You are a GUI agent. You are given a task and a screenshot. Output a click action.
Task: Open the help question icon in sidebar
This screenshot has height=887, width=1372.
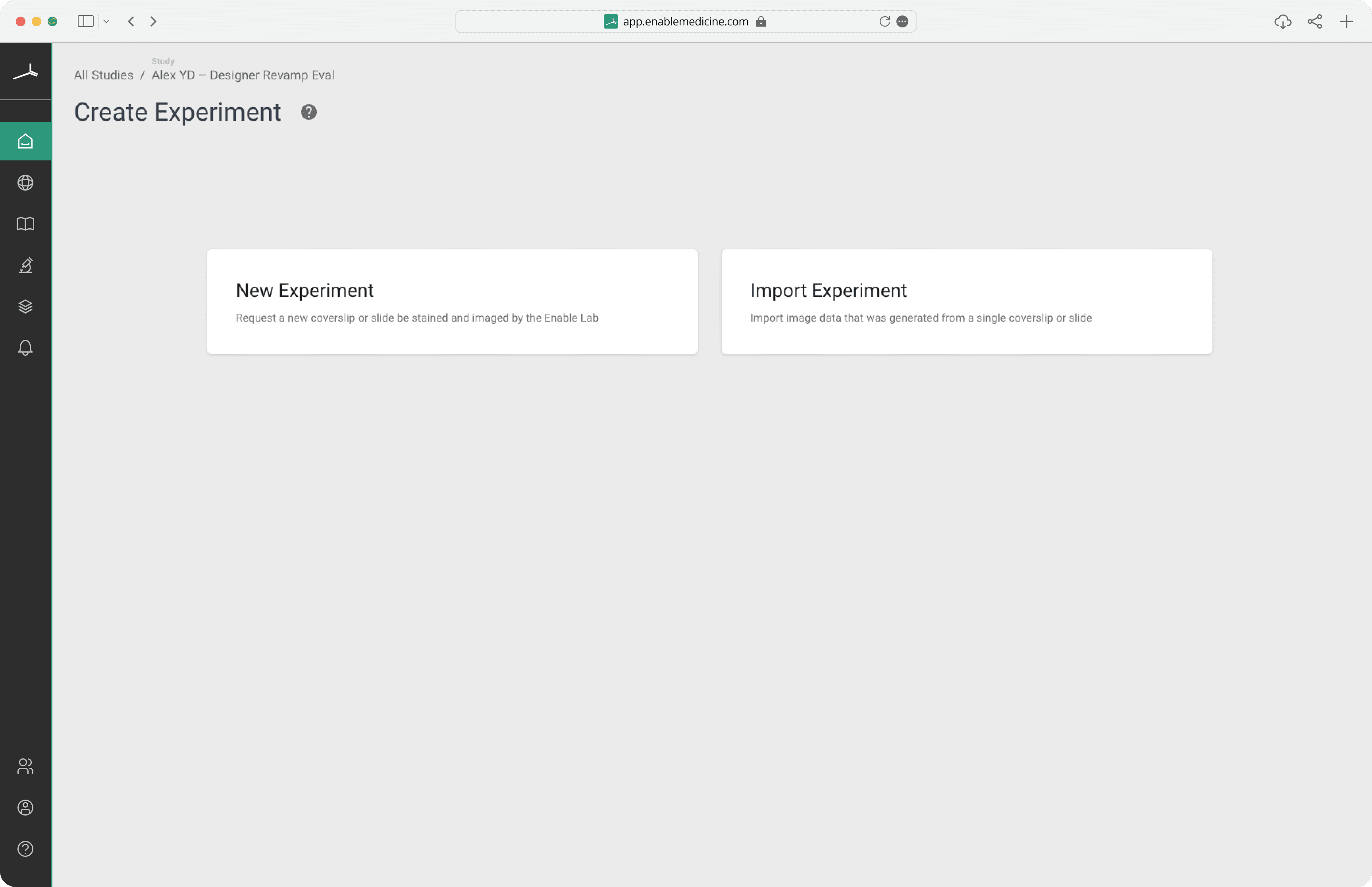click(x=25, y=849)
